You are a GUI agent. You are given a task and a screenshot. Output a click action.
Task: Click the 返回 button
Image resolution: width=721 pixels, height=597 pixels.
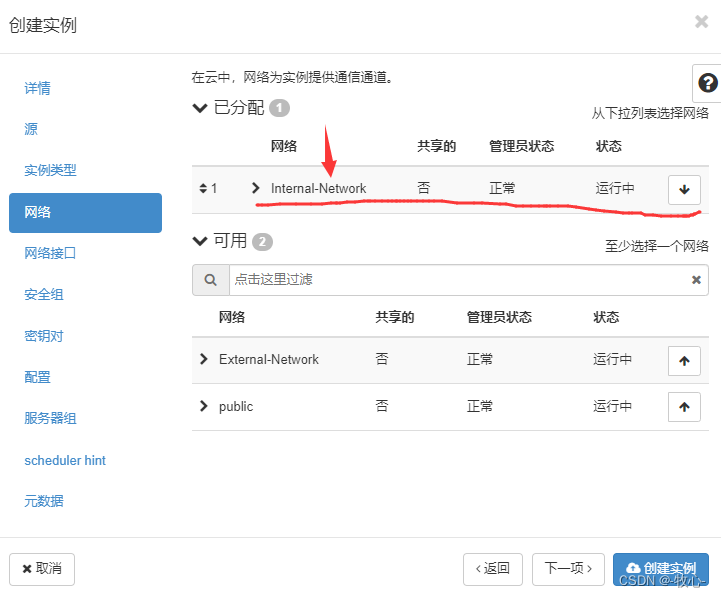[492, 569]
